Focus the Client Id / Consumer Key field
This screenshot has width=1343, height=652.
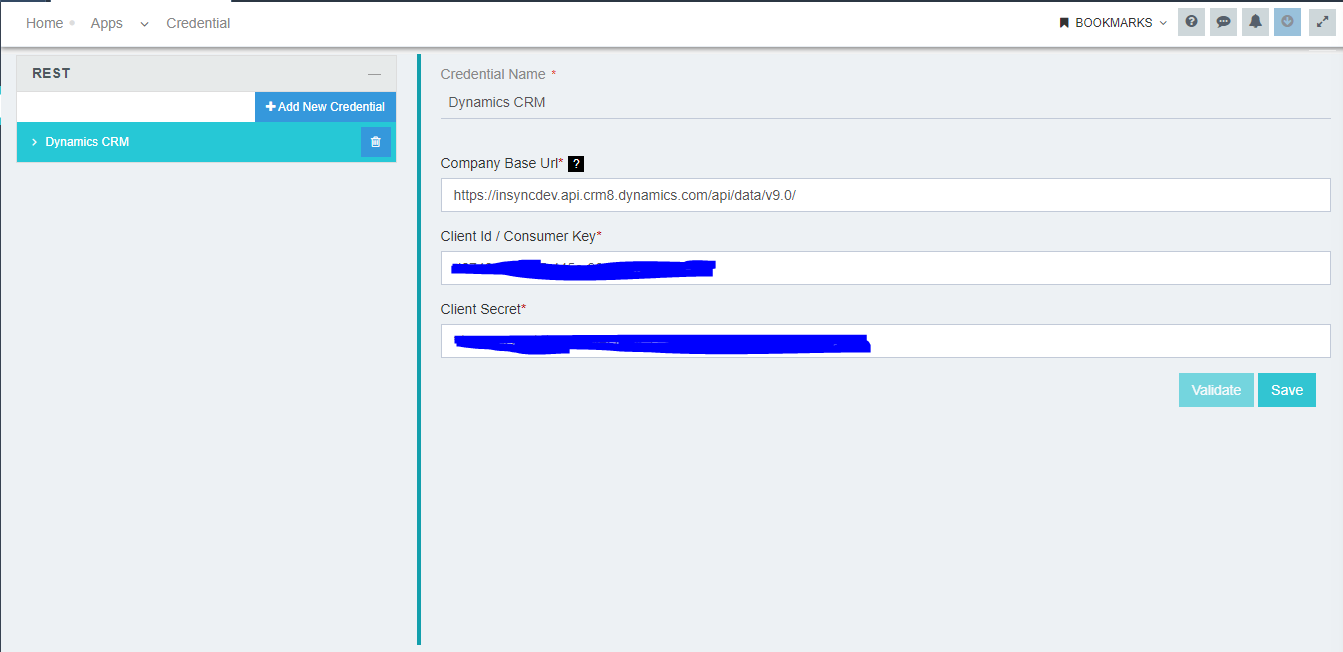(885, 268)
